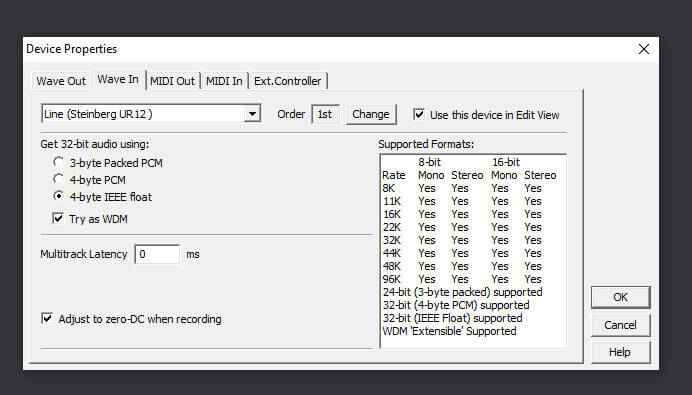Open the Line (Steinberg UR12) device dropdown

click(151, 114)
